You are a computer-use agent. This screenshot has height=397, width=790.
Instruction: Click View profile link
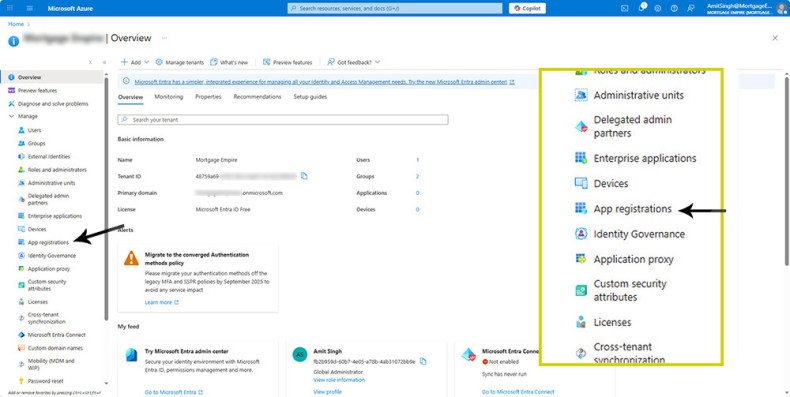tap(327, 392)
